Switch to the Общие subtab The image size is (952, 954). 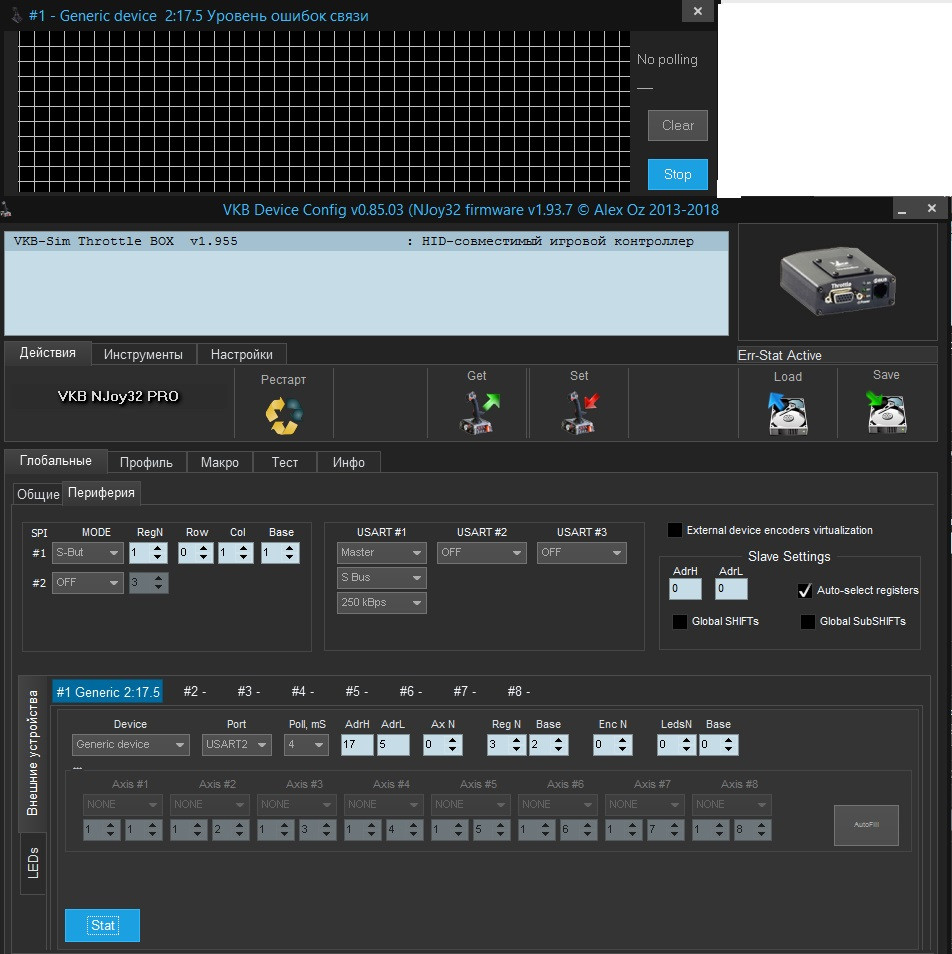(x=38, y=494)
